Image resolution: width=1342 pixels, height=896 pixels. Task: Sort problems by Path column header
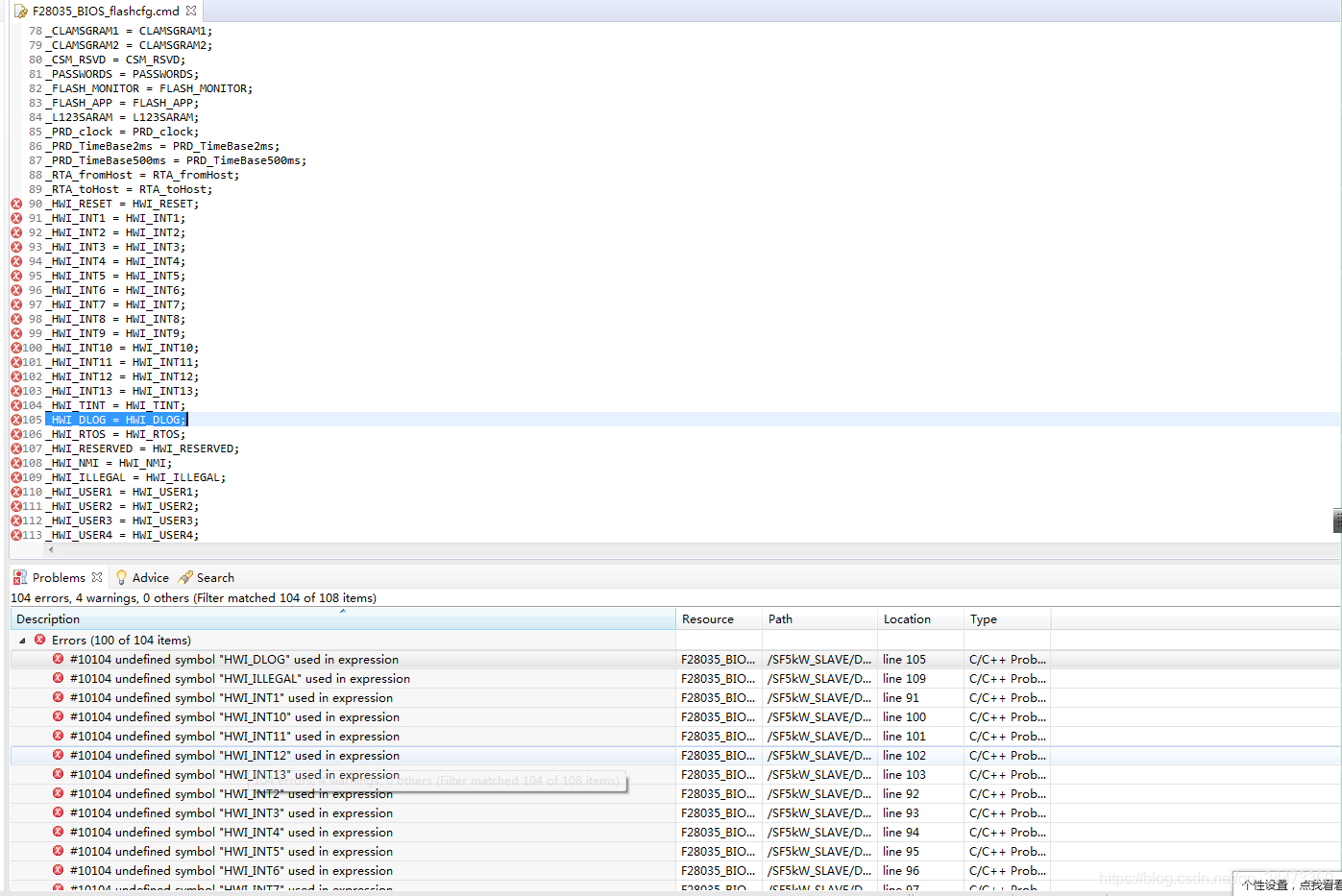click(819, 619)
